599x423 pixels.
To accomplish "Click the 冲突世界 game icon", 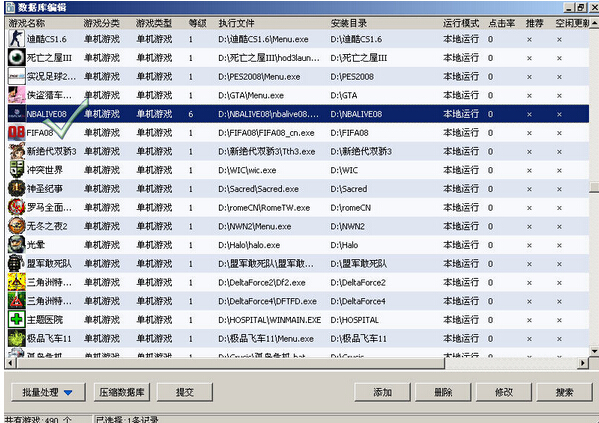I will pos(16,170).
